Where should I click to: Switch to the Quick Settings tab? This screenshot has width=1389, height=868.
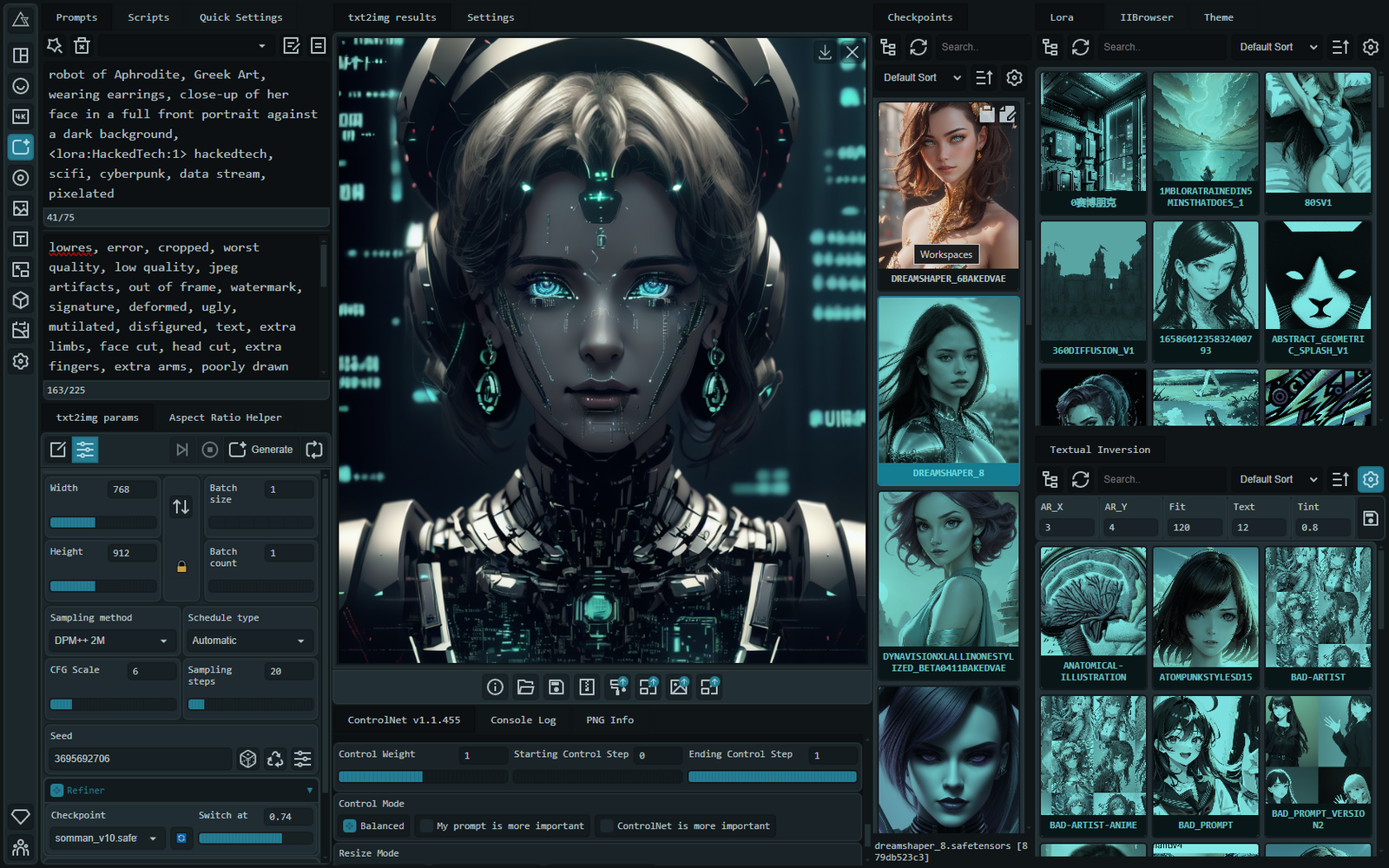tap(241, 17)
